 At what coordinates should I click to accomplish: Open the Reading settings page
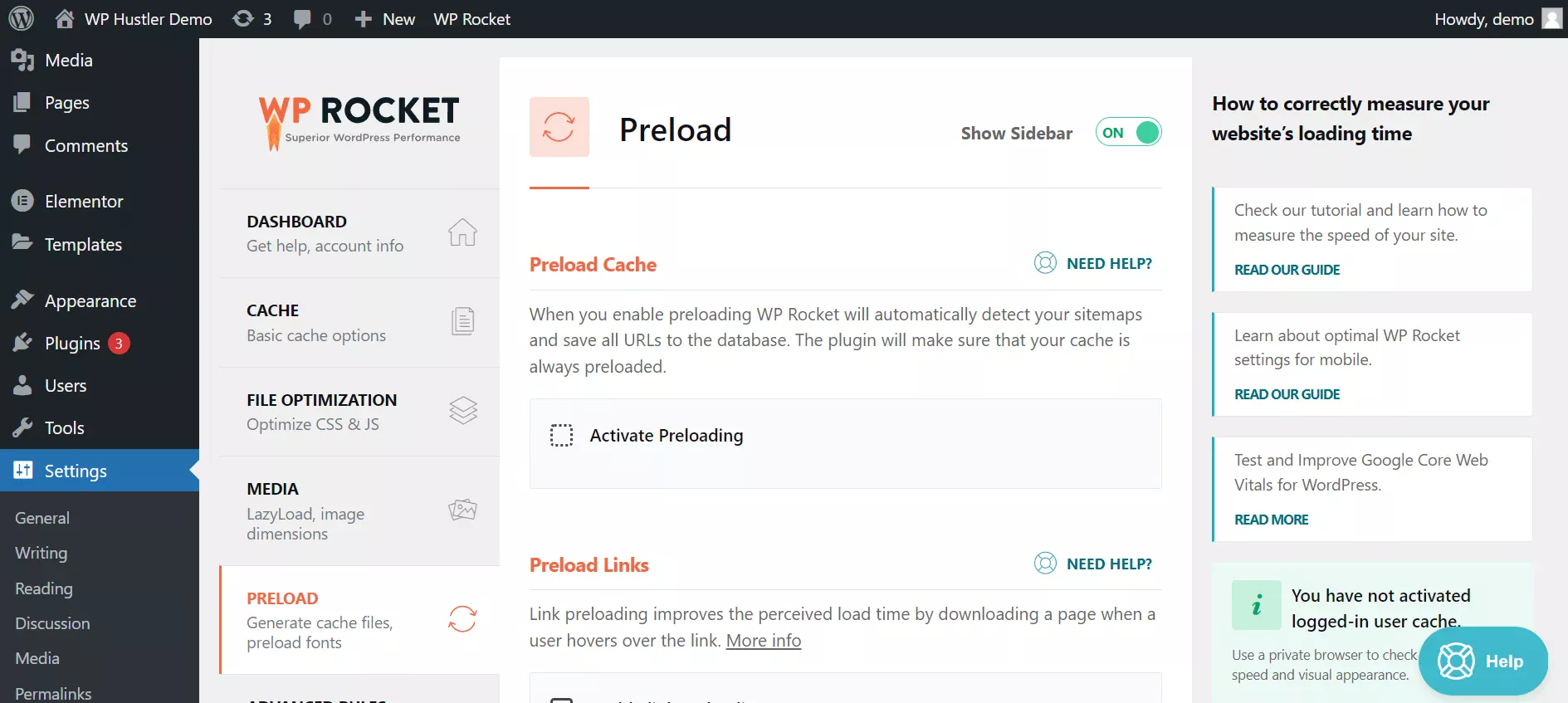click(42, 588)
